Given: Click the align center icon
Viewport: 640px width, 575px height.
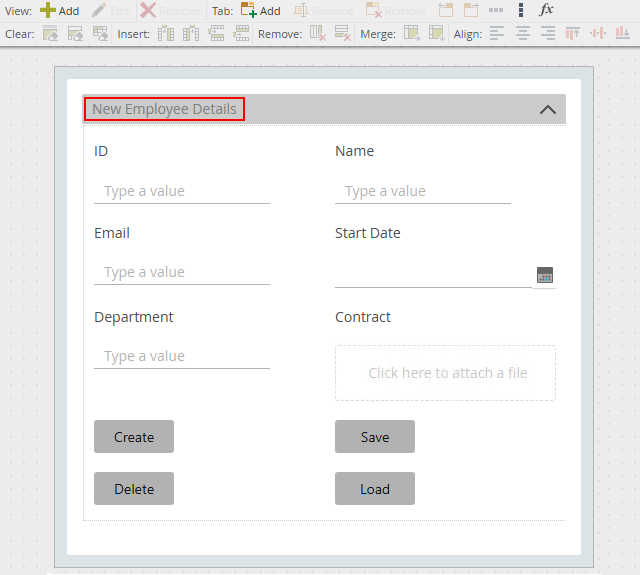Looking at the screenshot, I should [x=523, y=33].
